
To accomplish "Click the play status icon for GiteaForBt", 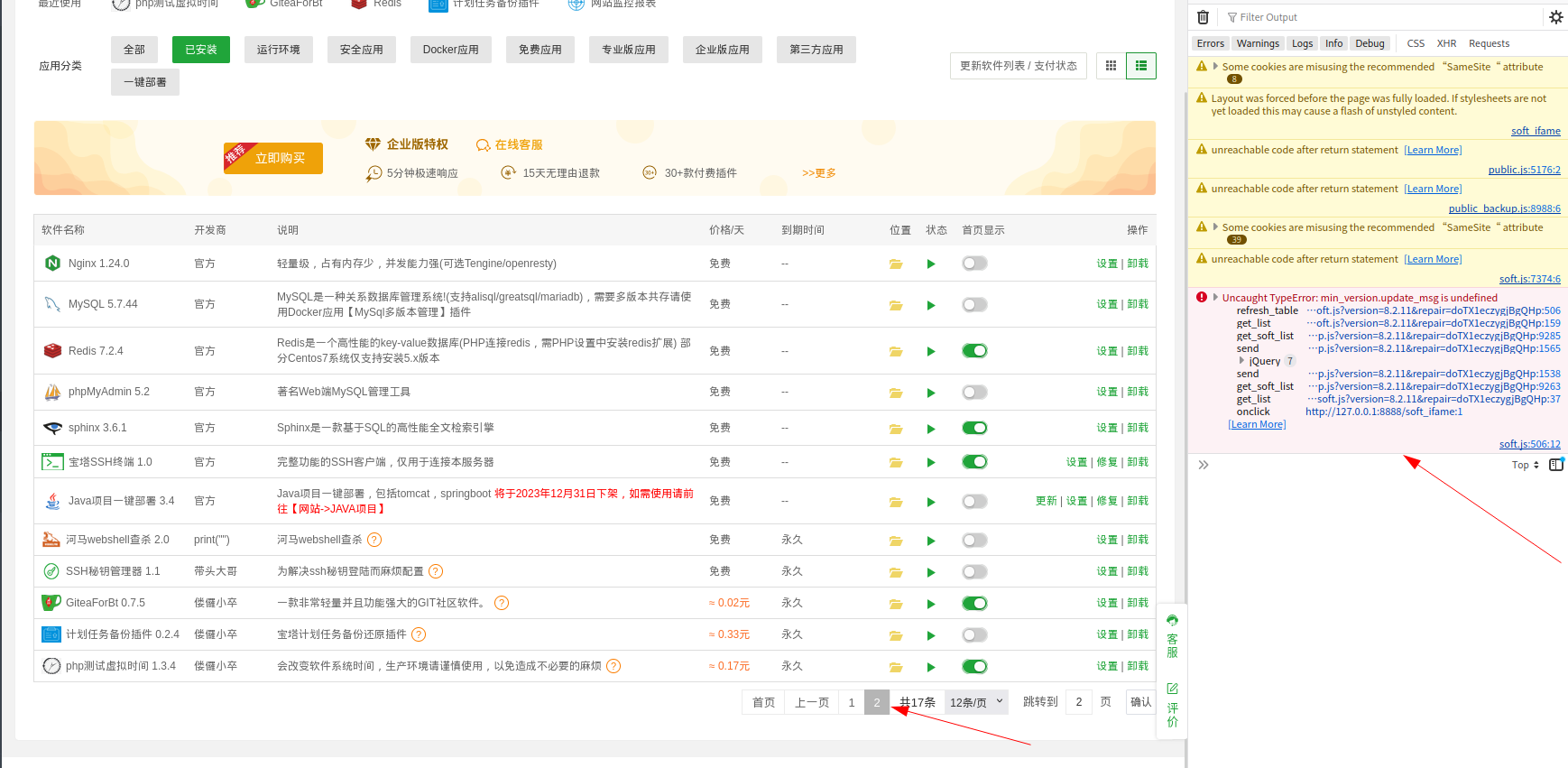I will click(931, 604).
